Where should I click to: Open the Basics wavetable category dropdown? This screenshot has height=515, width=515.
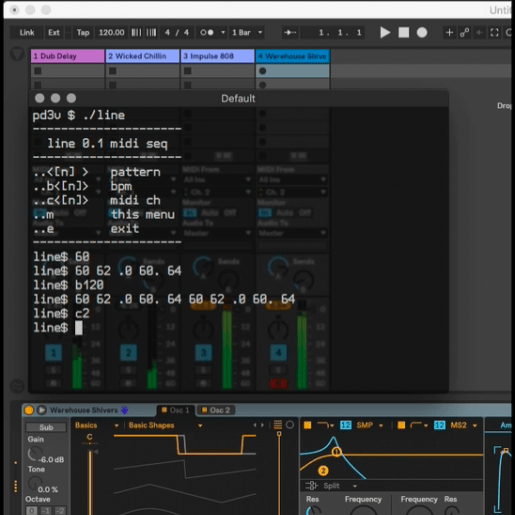97,425
